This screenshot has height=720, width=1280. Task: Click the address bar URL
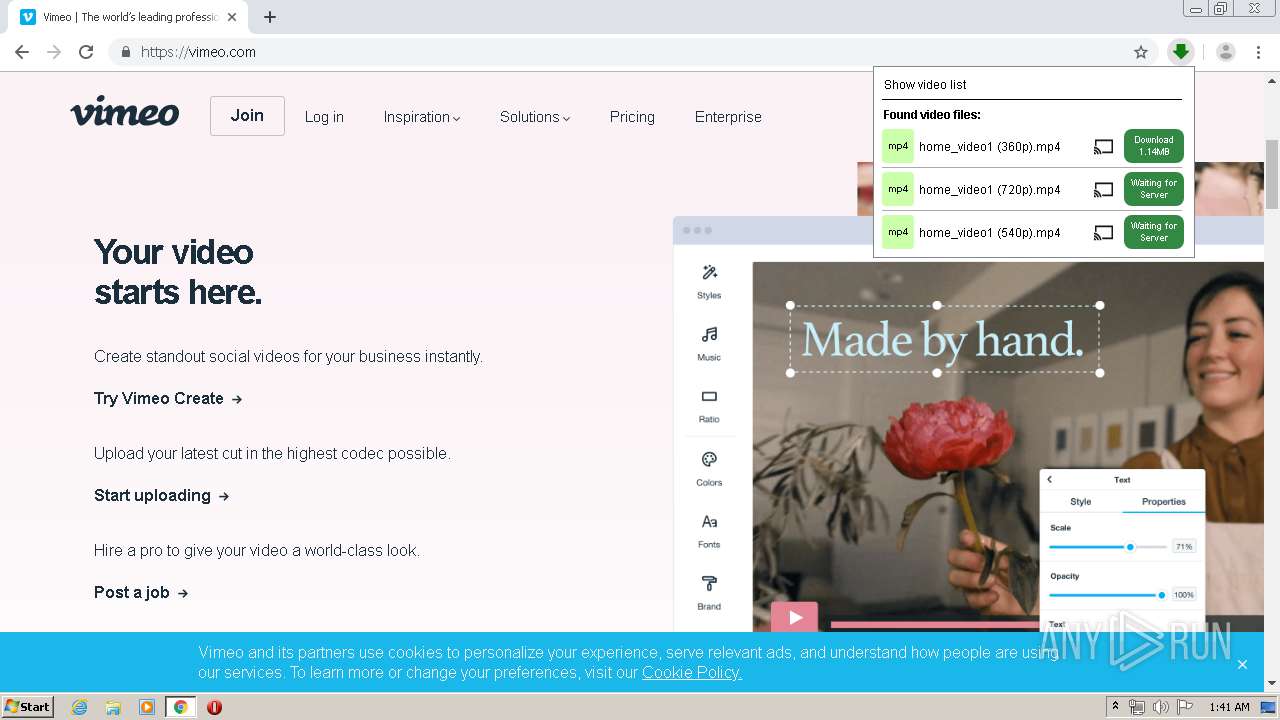click(x=198, y=52)
